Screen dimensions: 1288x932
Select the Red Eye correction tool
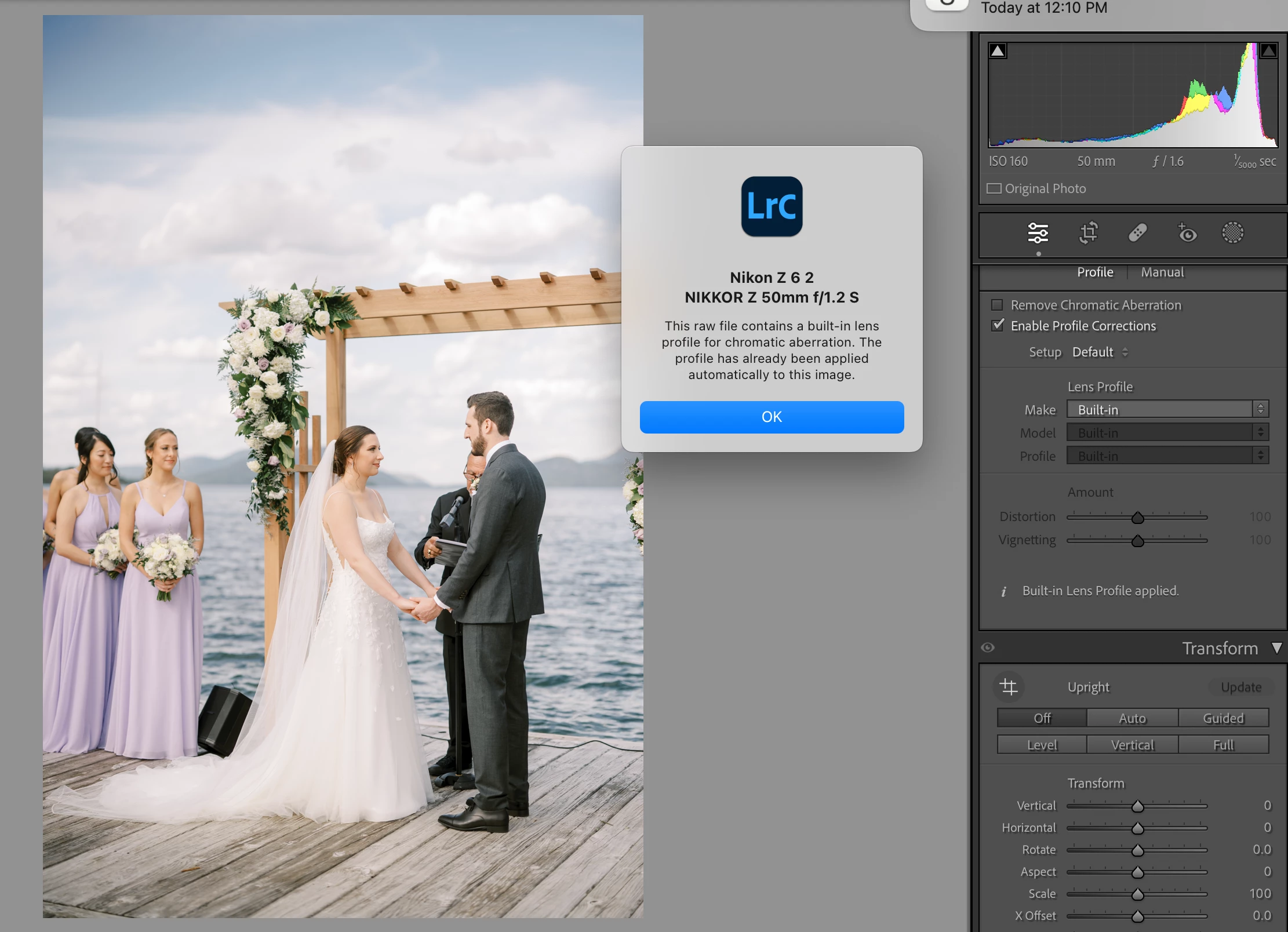(x=1187, y=233)
